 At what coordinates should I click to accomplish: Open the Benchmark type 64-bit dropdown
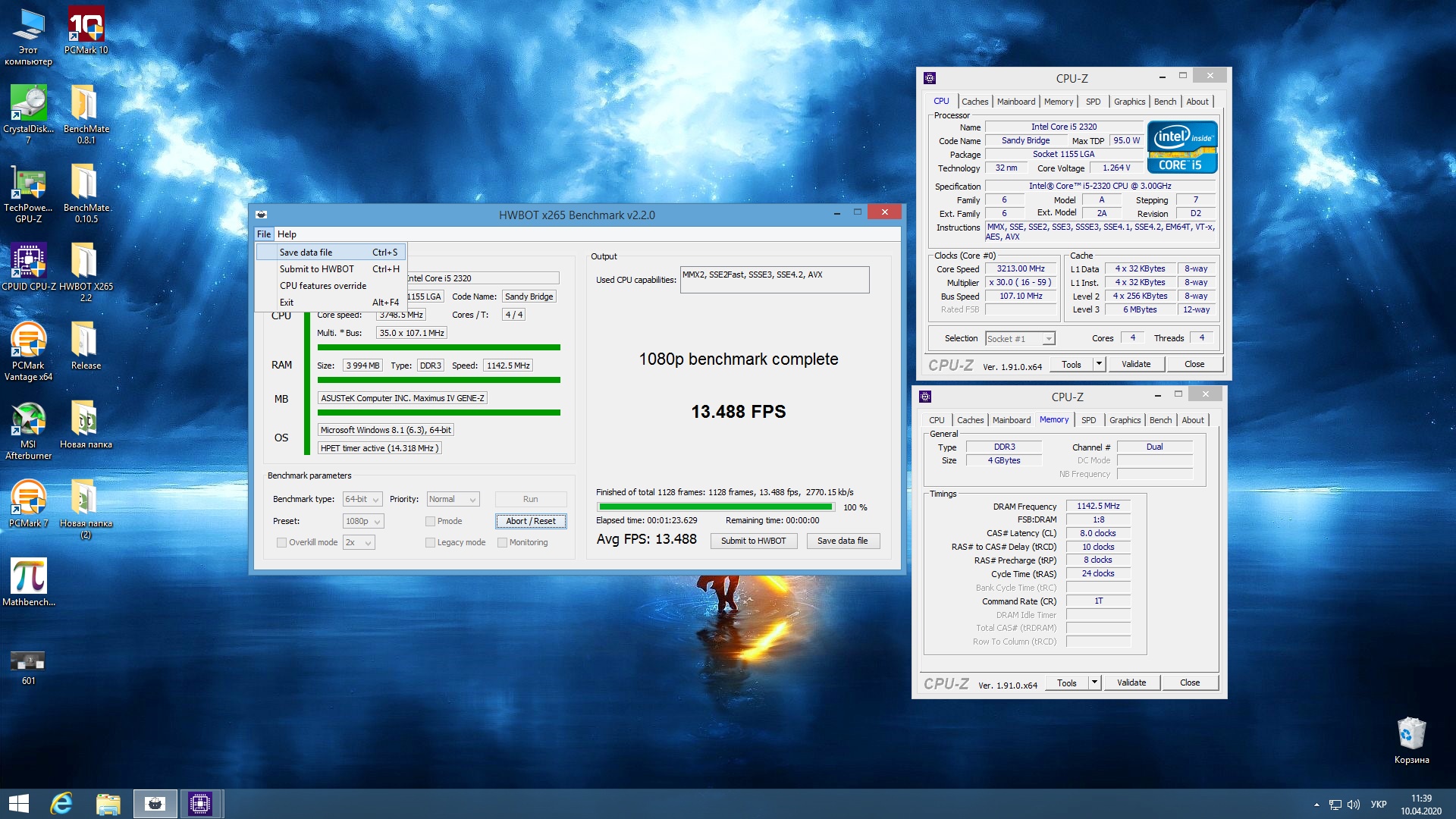point(362,499)
